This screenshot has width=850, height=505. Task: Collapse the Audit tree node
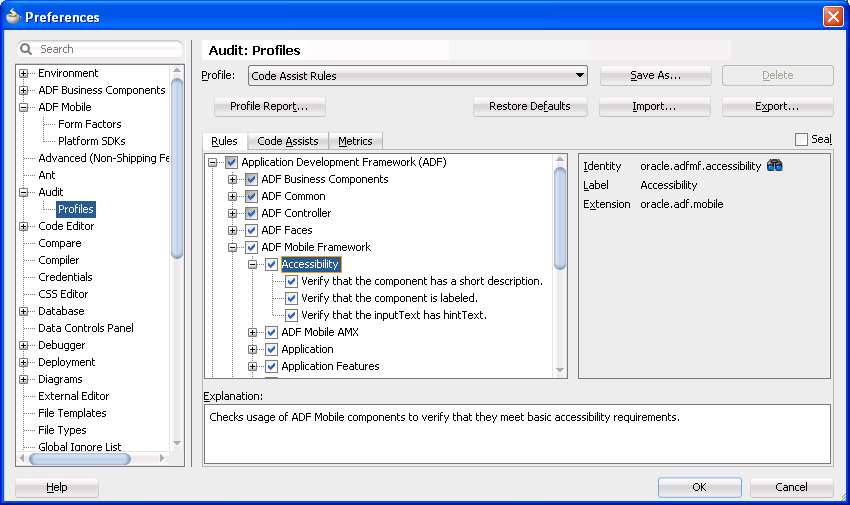pyautogui.click(x=23, y=192)
